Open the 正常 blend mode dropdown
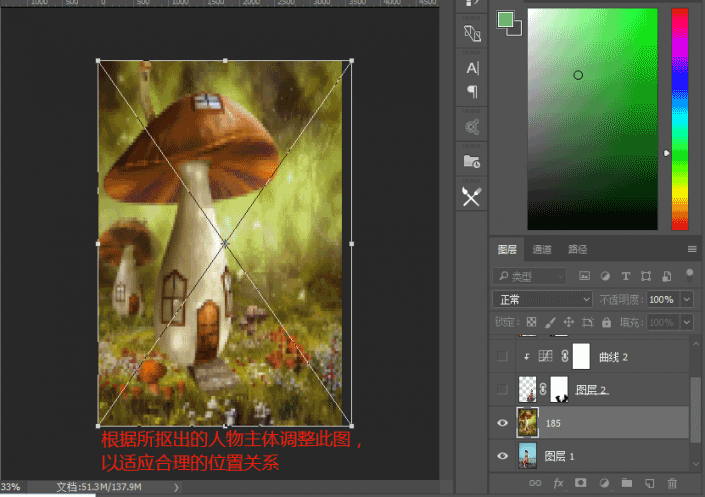The image size is (705, 497). 542,300
